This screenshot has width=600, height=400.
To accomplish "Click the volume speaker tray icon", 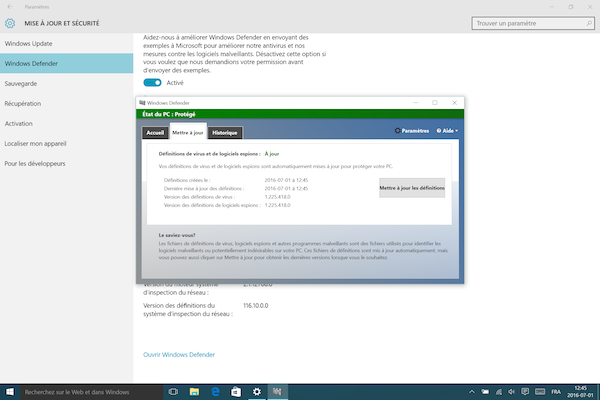I will [512, 392].
